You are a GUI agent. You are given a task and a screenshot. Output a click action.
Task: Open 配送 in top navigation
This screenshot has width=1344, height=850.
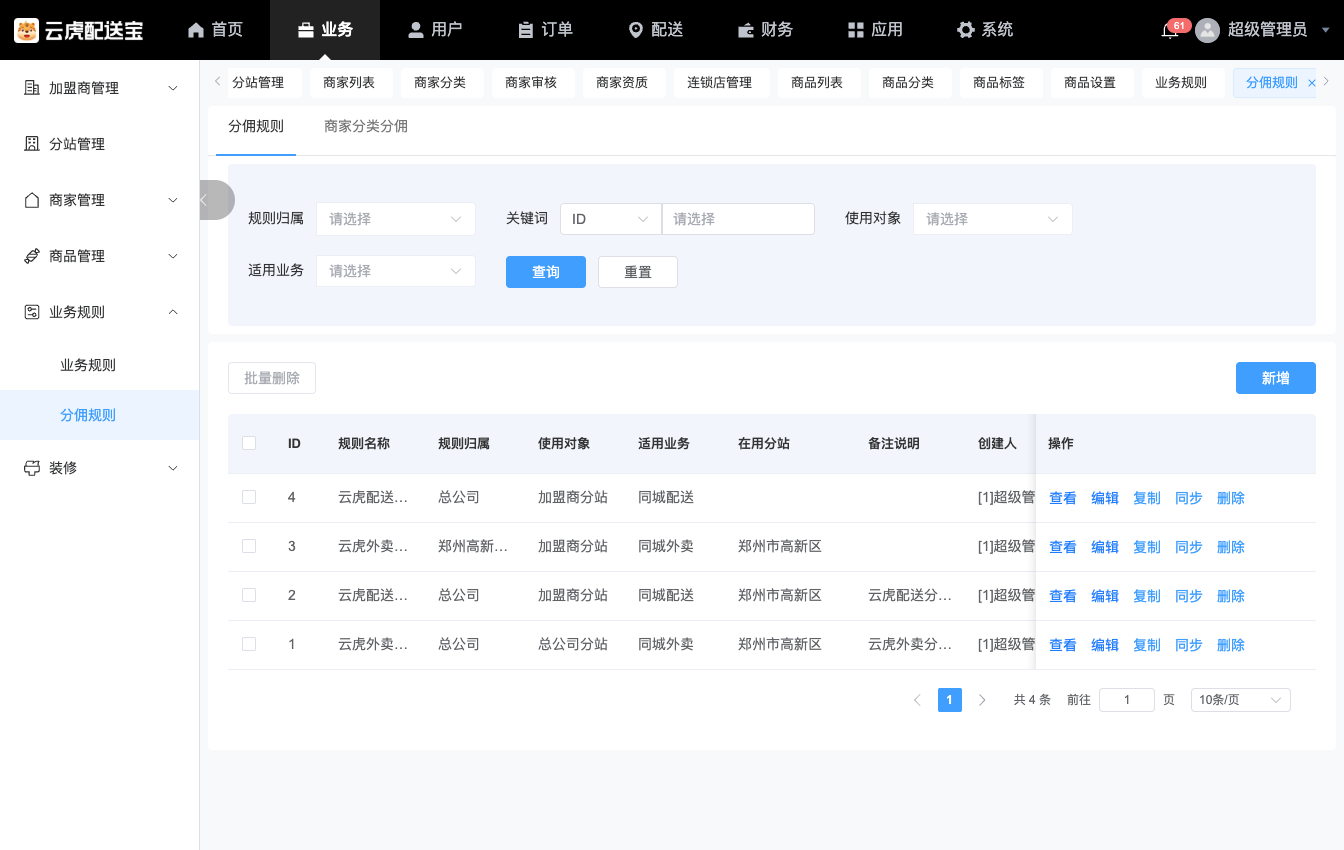(655, 30)
